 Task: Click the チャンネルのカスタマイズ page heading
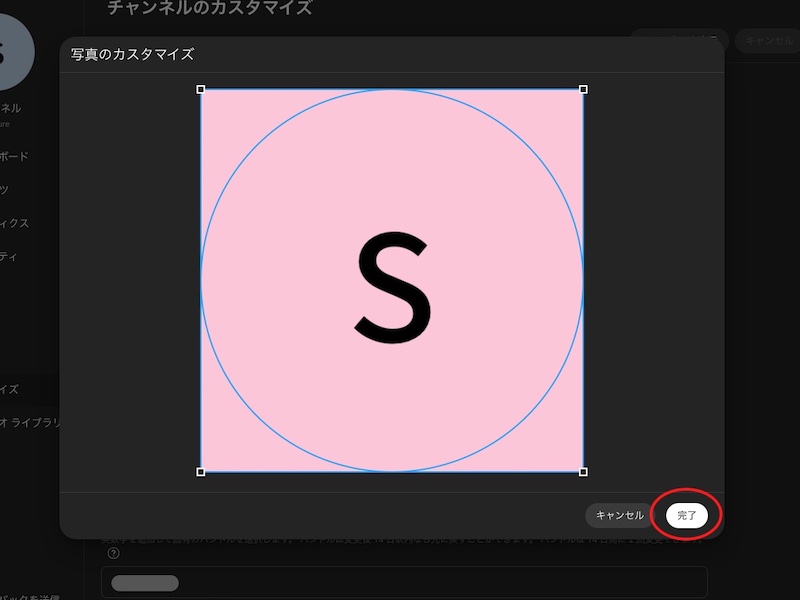(210, 9)
